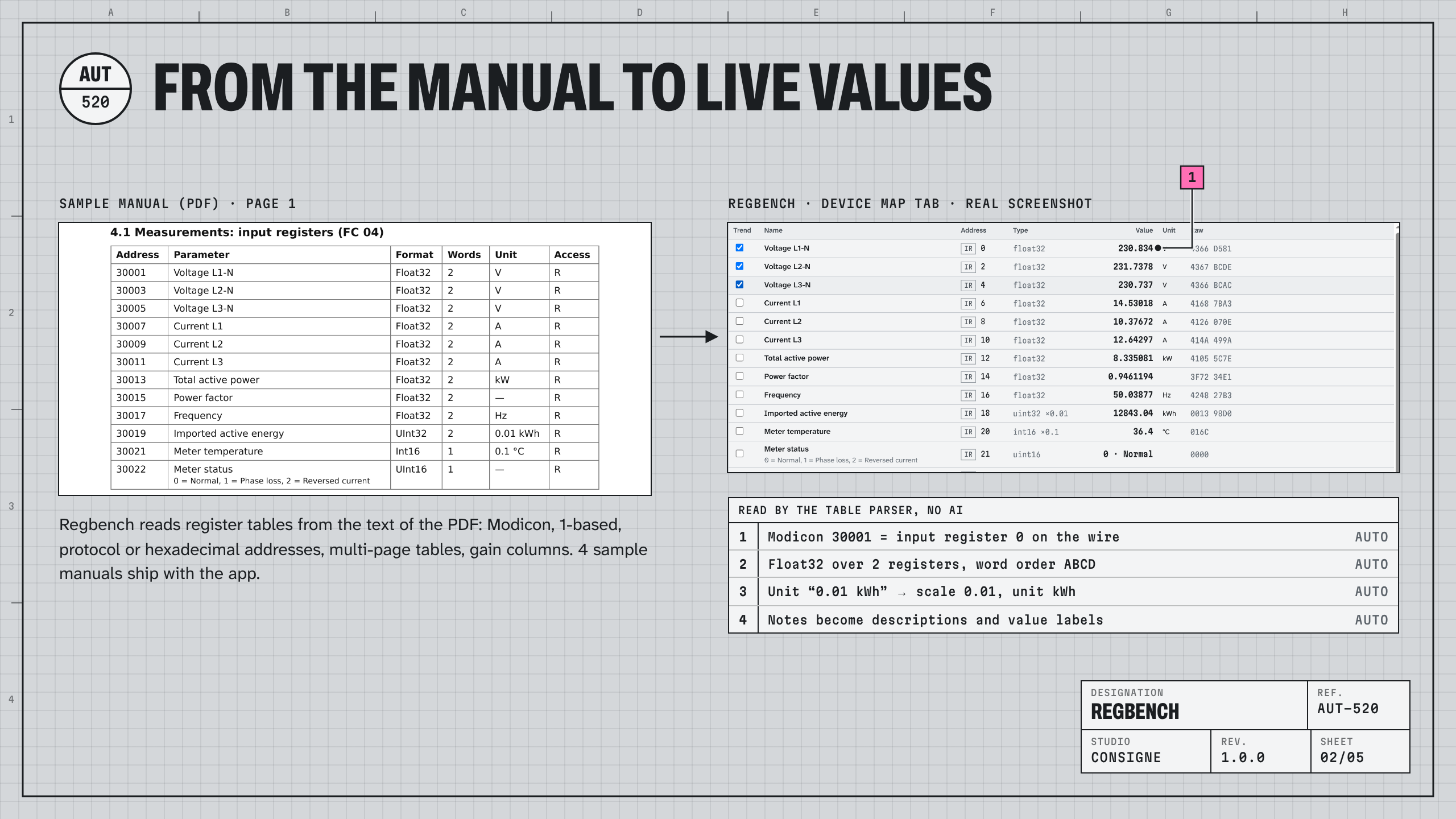Click the Access header in the PDF table
The width and height of the screenshot is (1456, 819).
[572, 255]
